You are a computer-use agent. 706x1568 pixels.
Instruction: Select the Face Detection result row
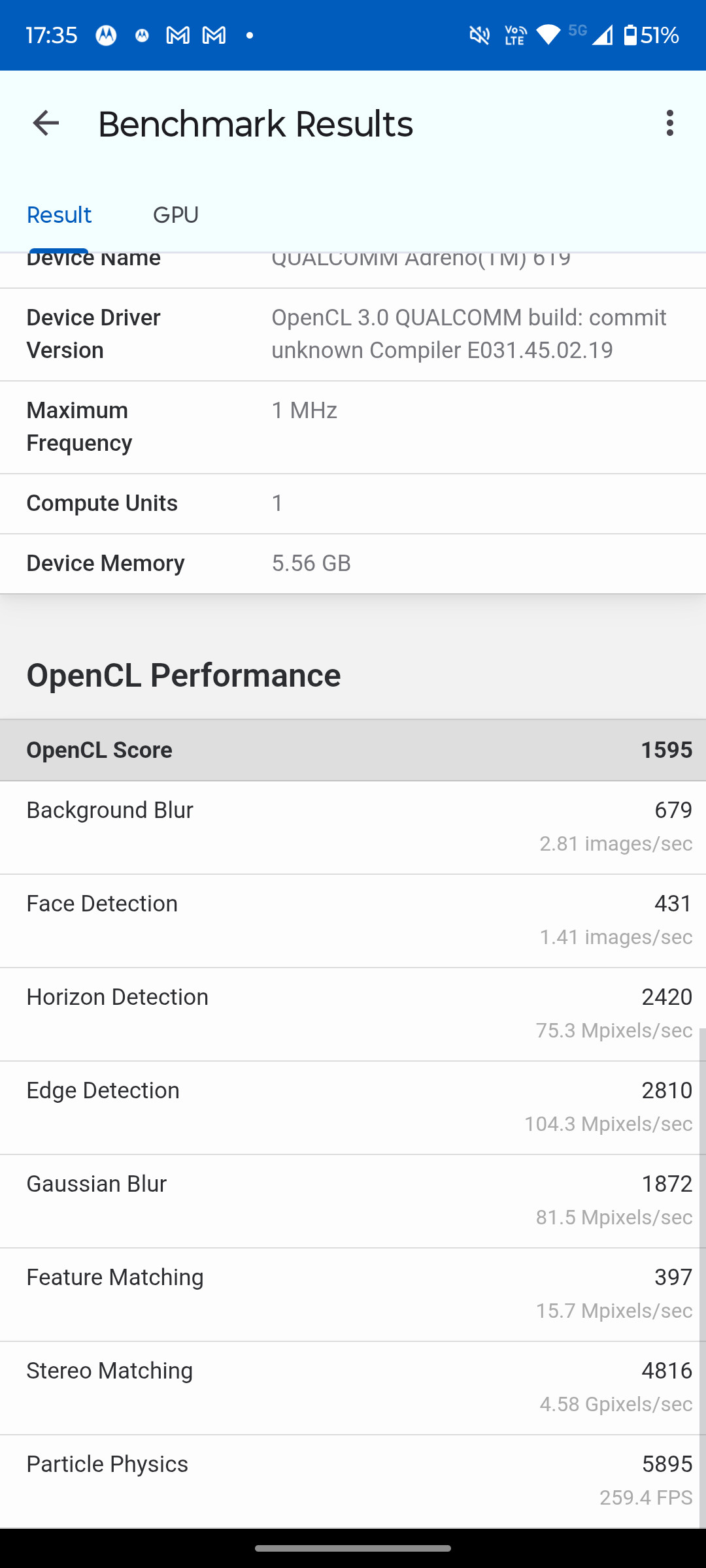tap(353, 921)
